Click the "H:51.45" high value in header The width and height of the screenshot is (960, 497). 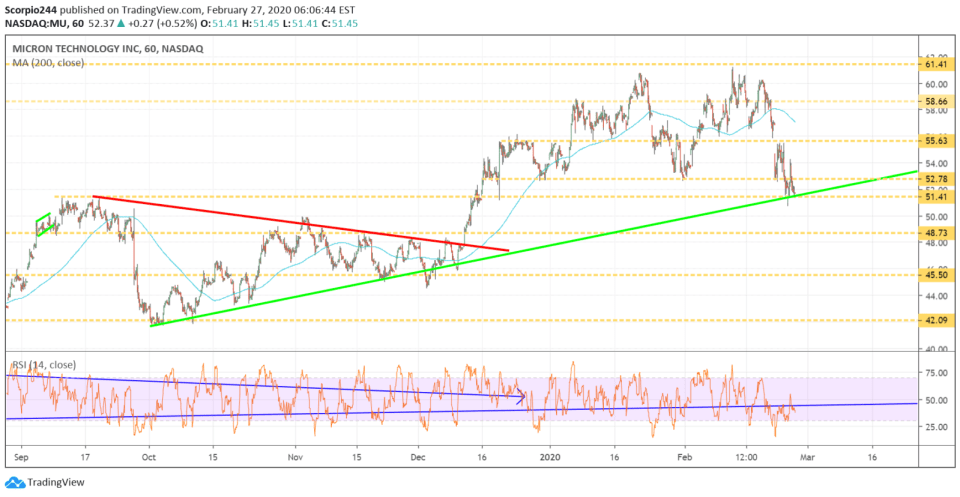[x=262, y=24]
